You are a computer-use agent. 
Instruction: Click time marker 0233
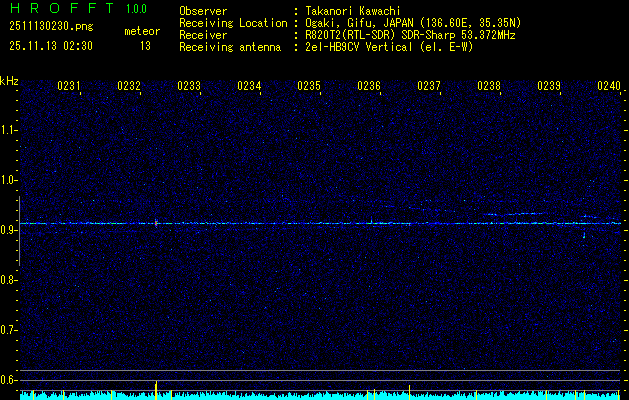point(189,85)
